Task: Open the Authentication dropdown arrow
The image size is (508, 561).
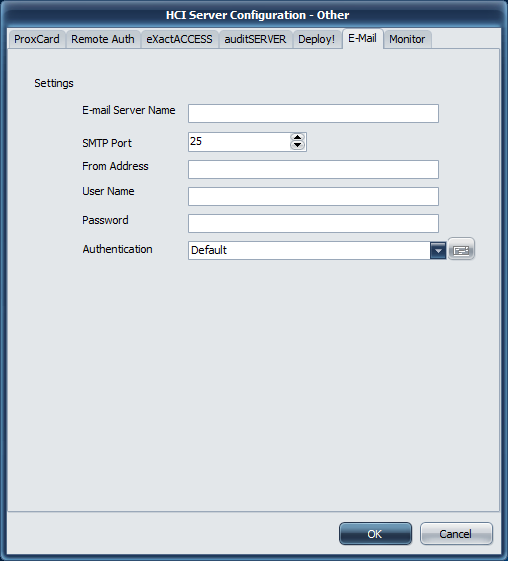Action: pyautogui.click(x=438, y=250)
